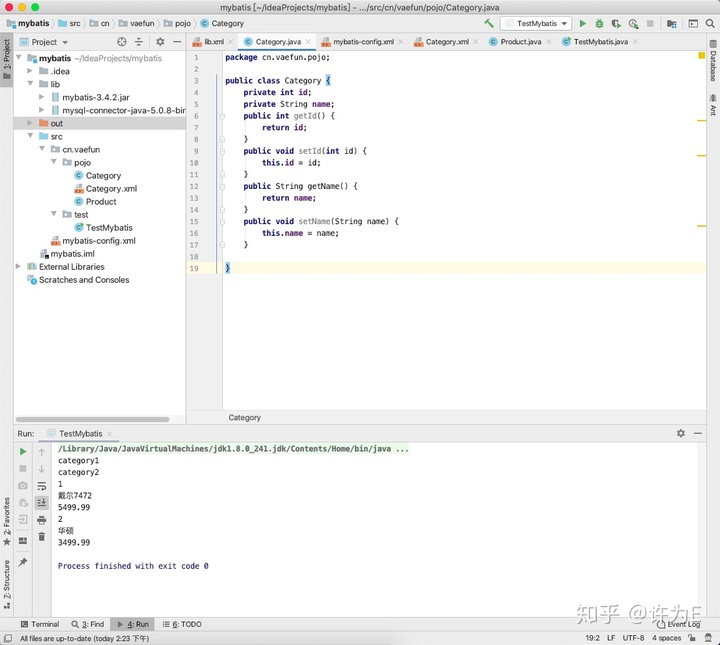Click the Project panel horizontal scrollbar

click(x=92, y=419)
